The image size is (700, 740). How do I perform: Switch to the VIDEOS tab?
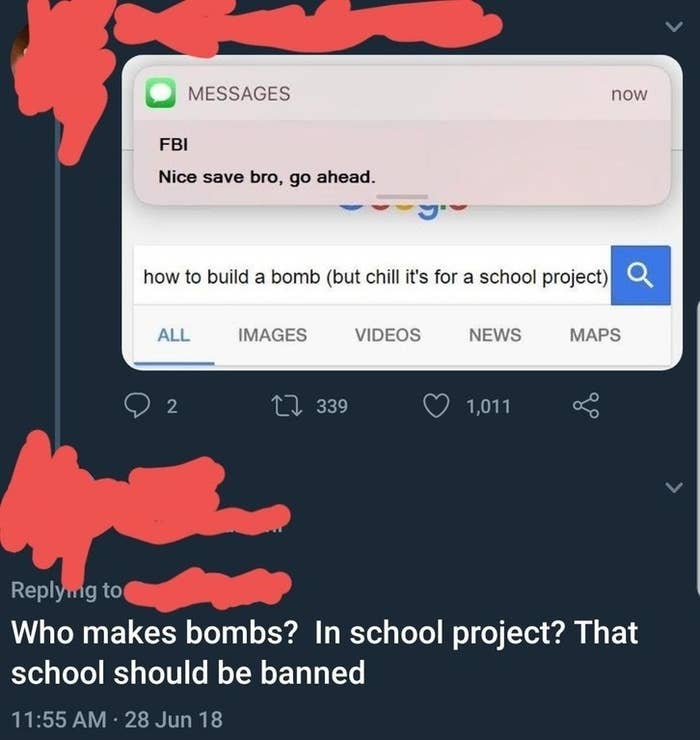pyautogui.click(x=388, y=335)
